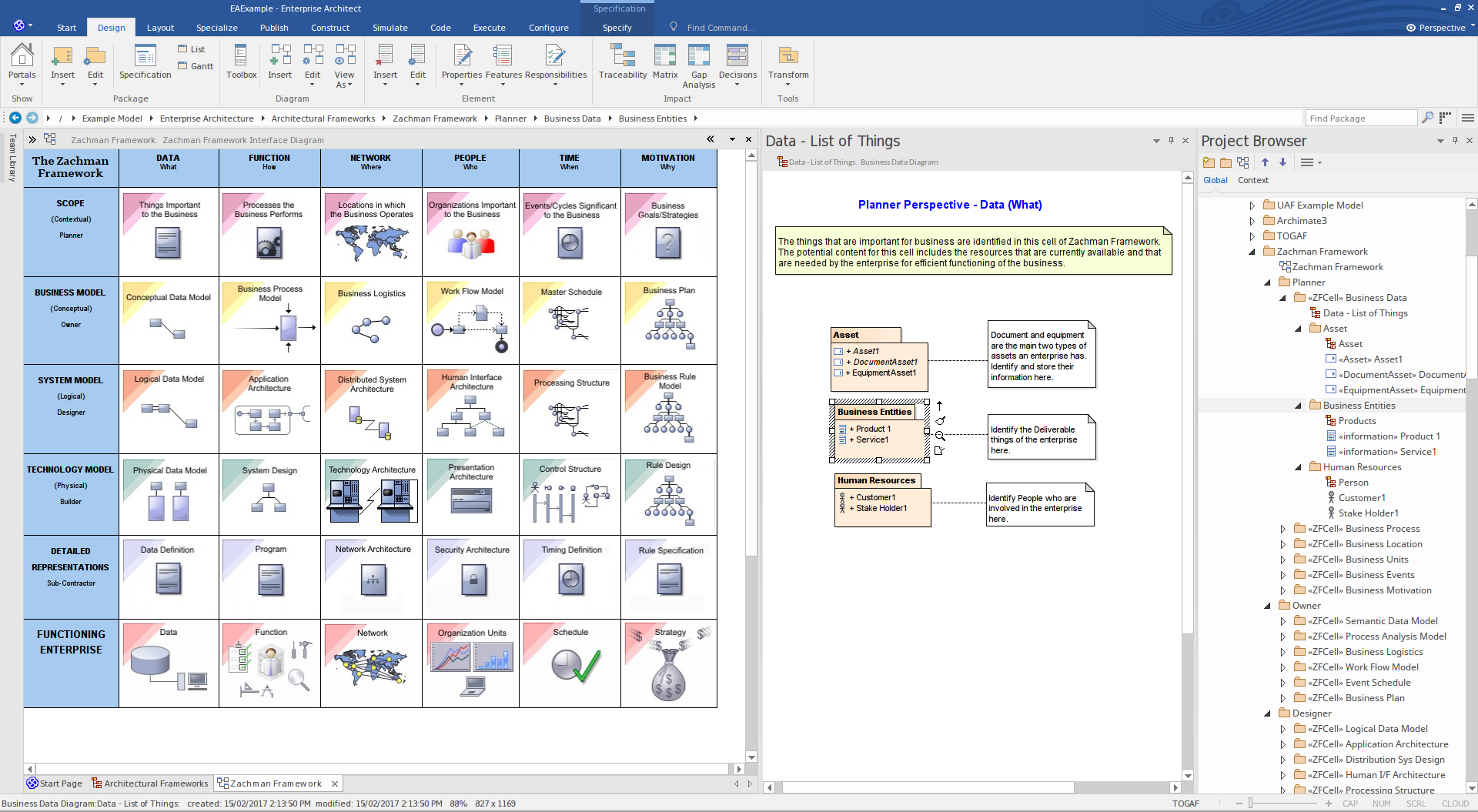Viewport: 1478px width, 812px height.
Task: Collapse the Owner package node
Action: click(1267, 606)
